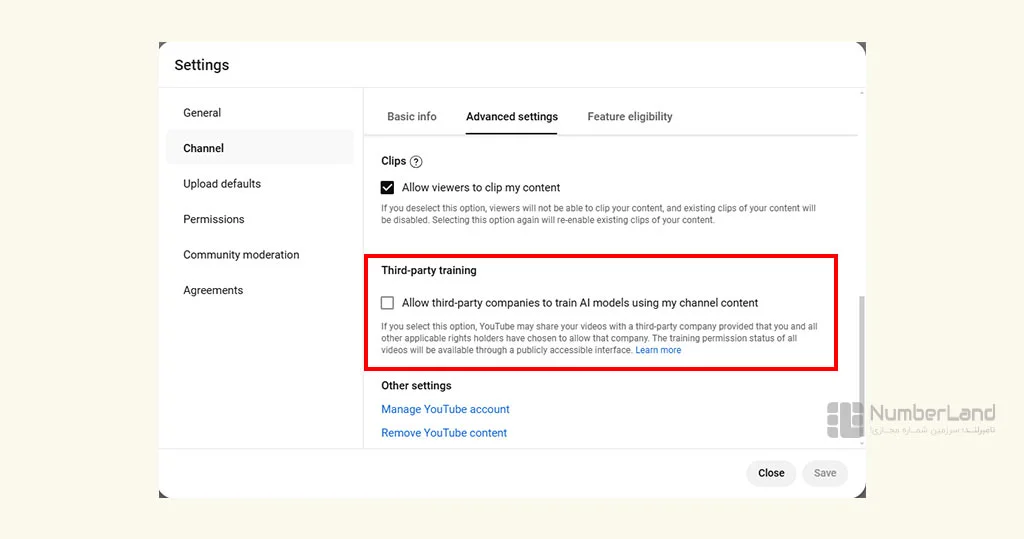
Task: Open the Feature eligibility tab
Action: click(x=630, y=116)
